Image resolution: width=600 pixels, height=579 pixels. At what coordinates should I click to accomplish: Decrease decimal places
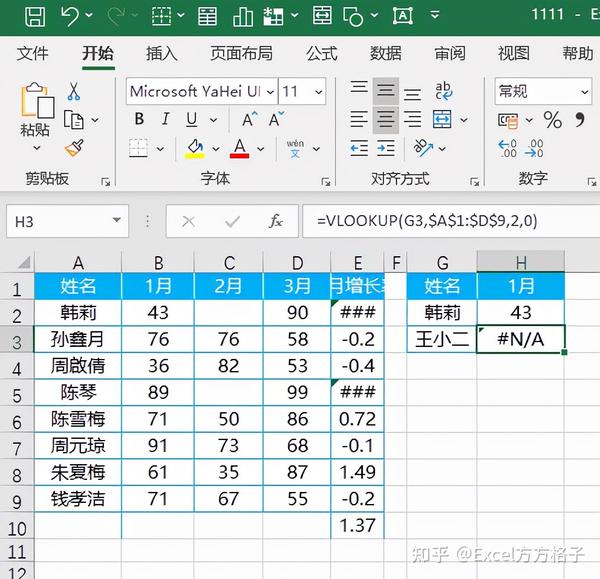click(534, 148)
